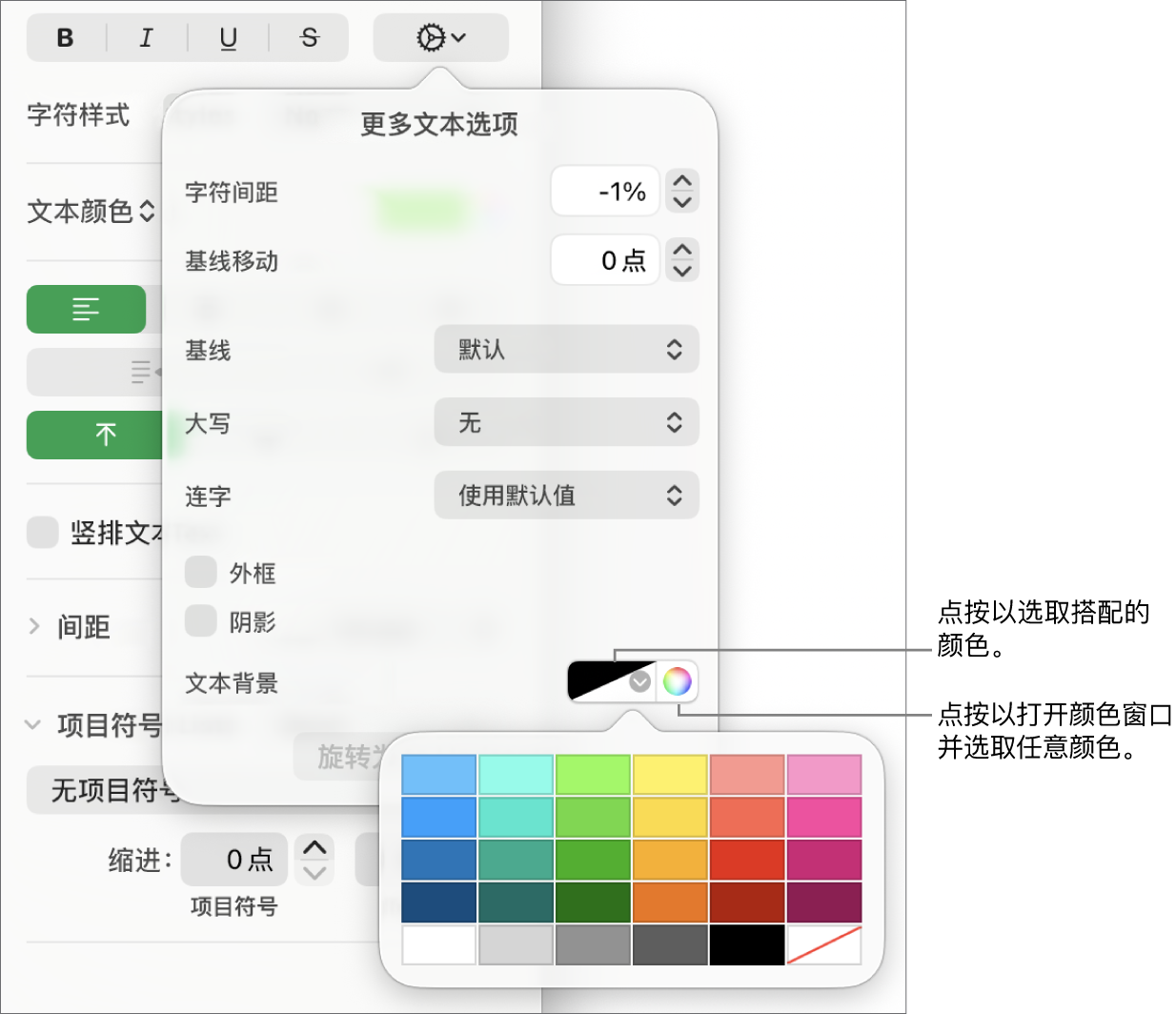The image size is (1176, 1014).
Task: Apply italic formatting
Action: [x=146, y=38]
